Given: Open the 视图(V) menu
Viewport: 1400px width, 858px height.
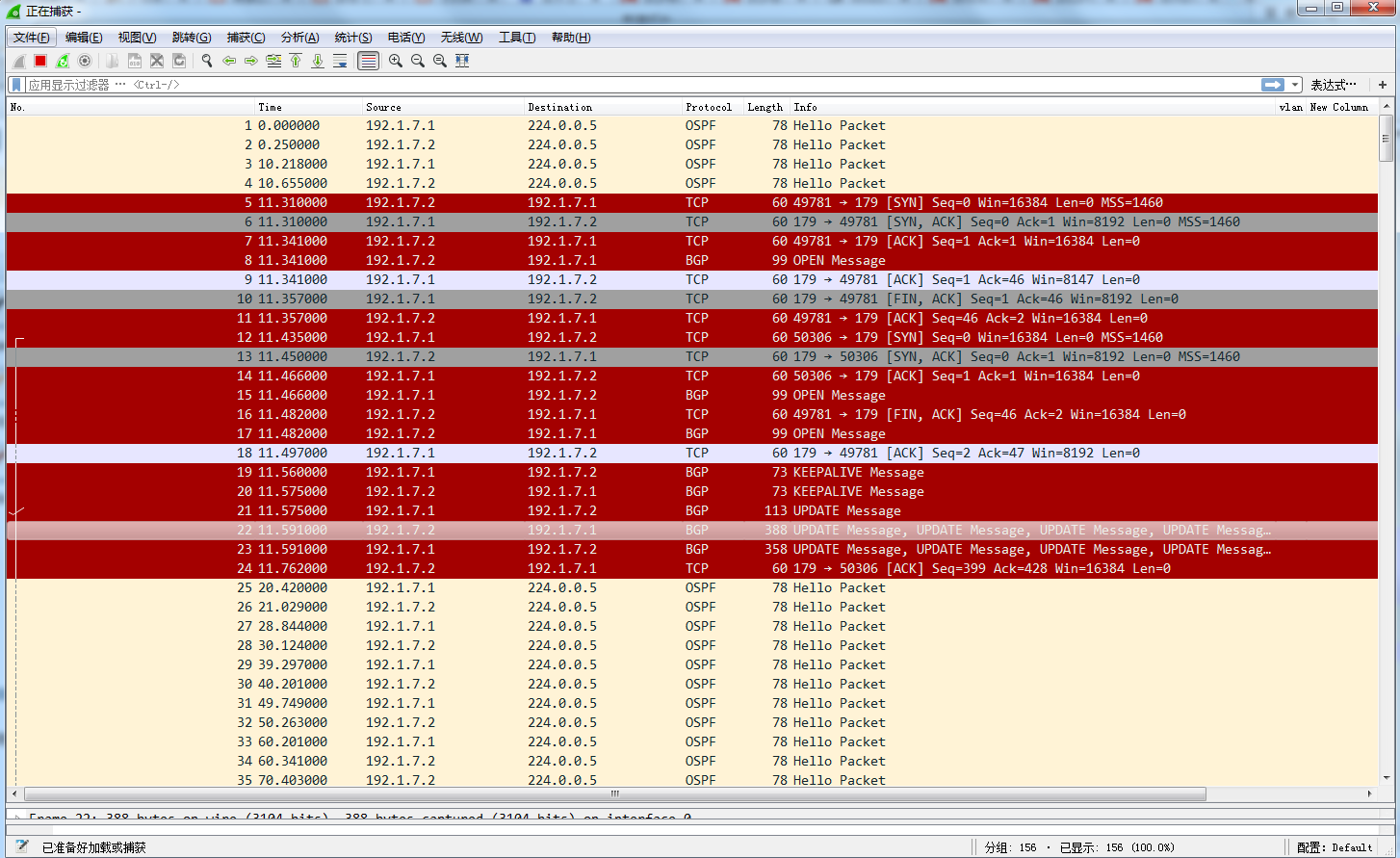Looking at the screenshot, I should tap(137, 38).
